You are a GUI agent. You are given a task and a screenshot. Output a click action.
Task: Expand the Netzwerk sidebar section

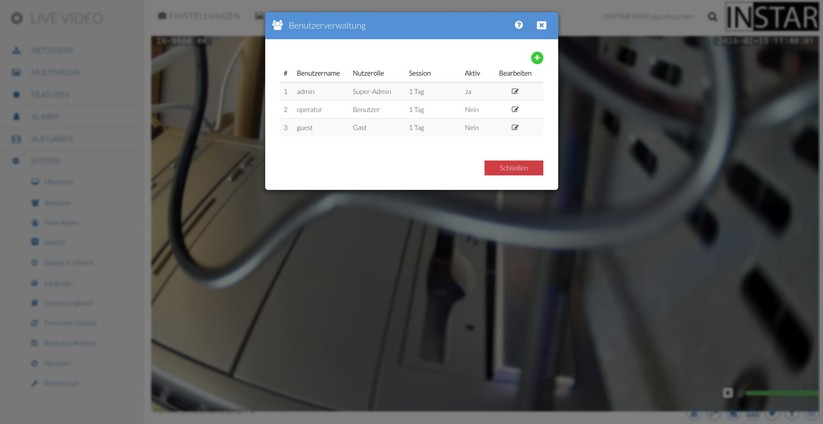click(50, 50)
